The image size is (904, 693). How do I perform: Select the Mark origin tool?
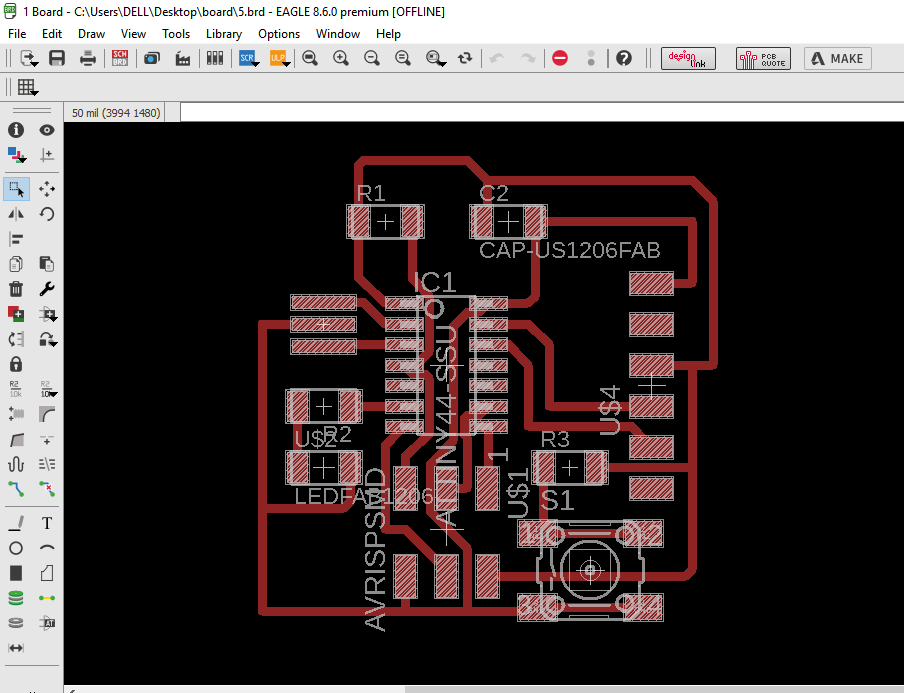click(x=47, y=155)
